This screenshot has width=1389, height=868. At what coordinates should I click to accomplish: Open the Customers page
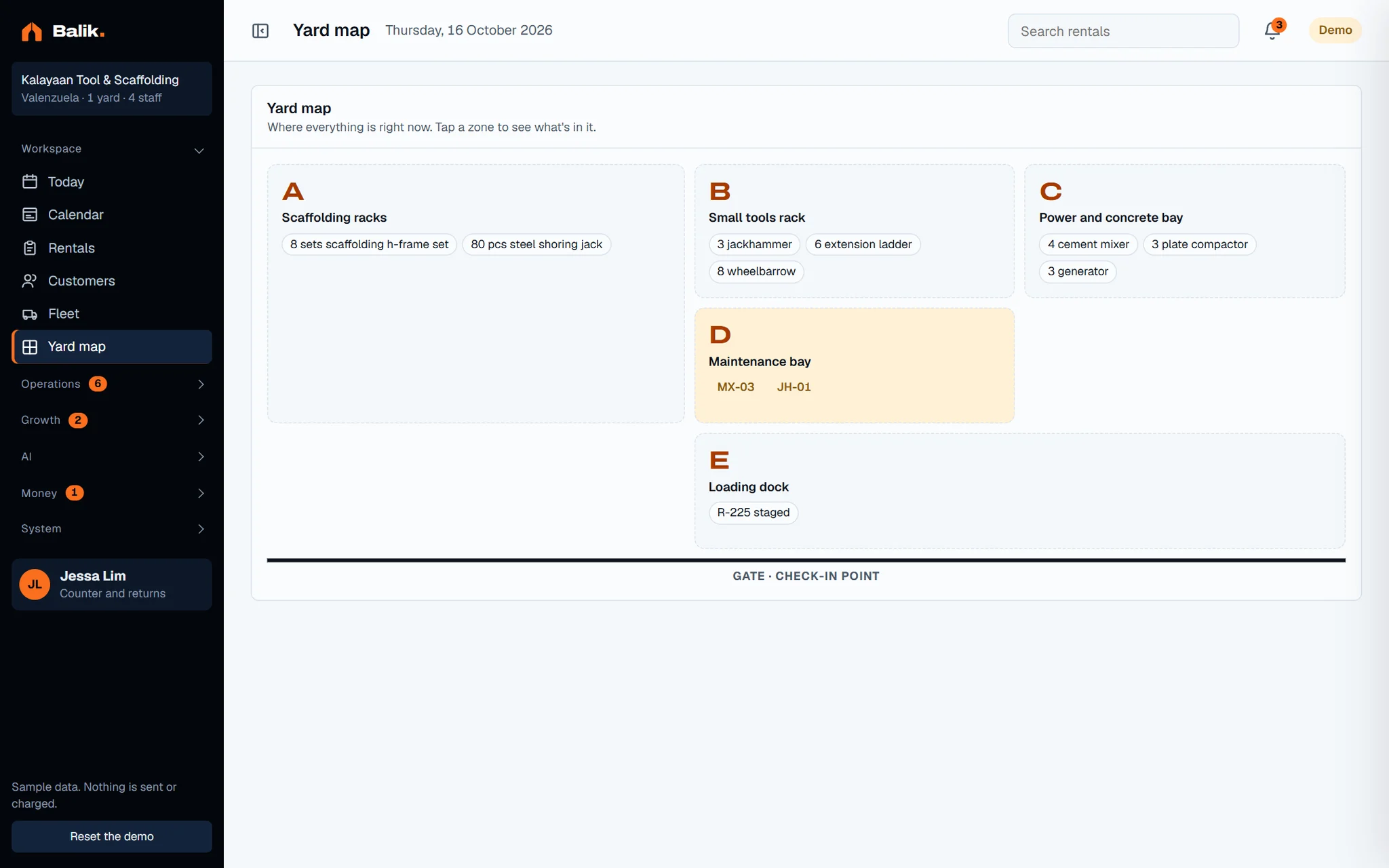(x=112, y=281)
